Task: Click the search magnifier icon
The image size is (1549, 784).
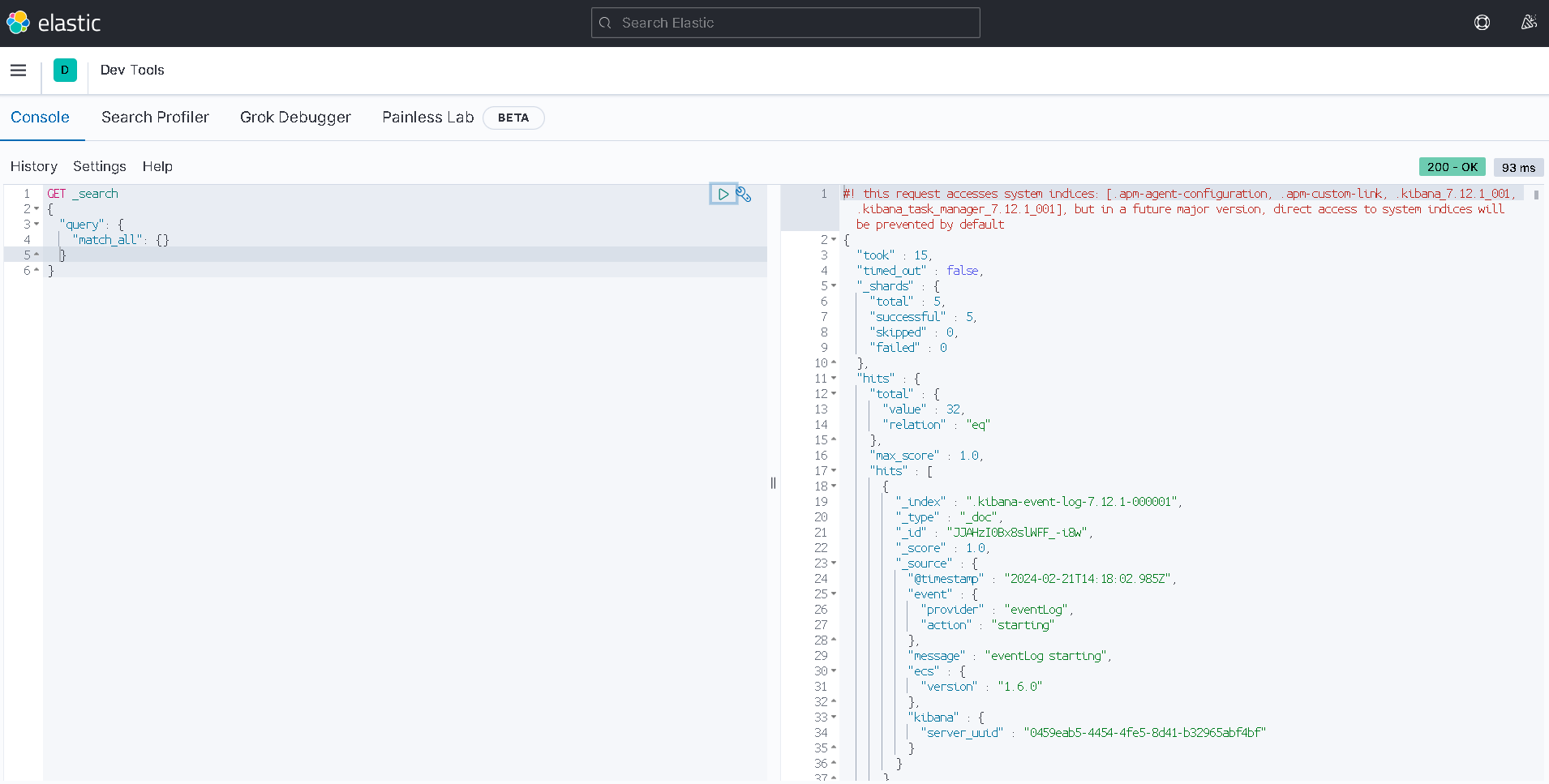Action: coord(605,23)
